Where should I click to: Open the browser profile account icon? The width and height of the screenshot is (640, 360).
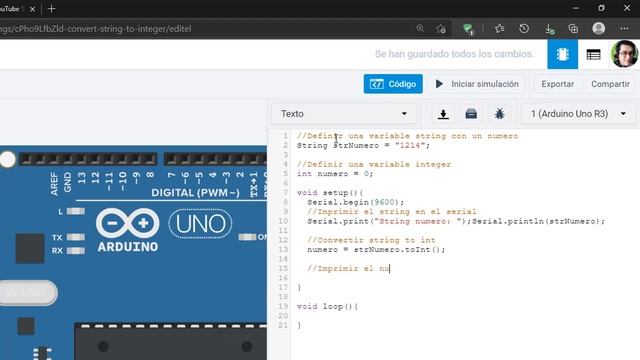click(598, 29)
